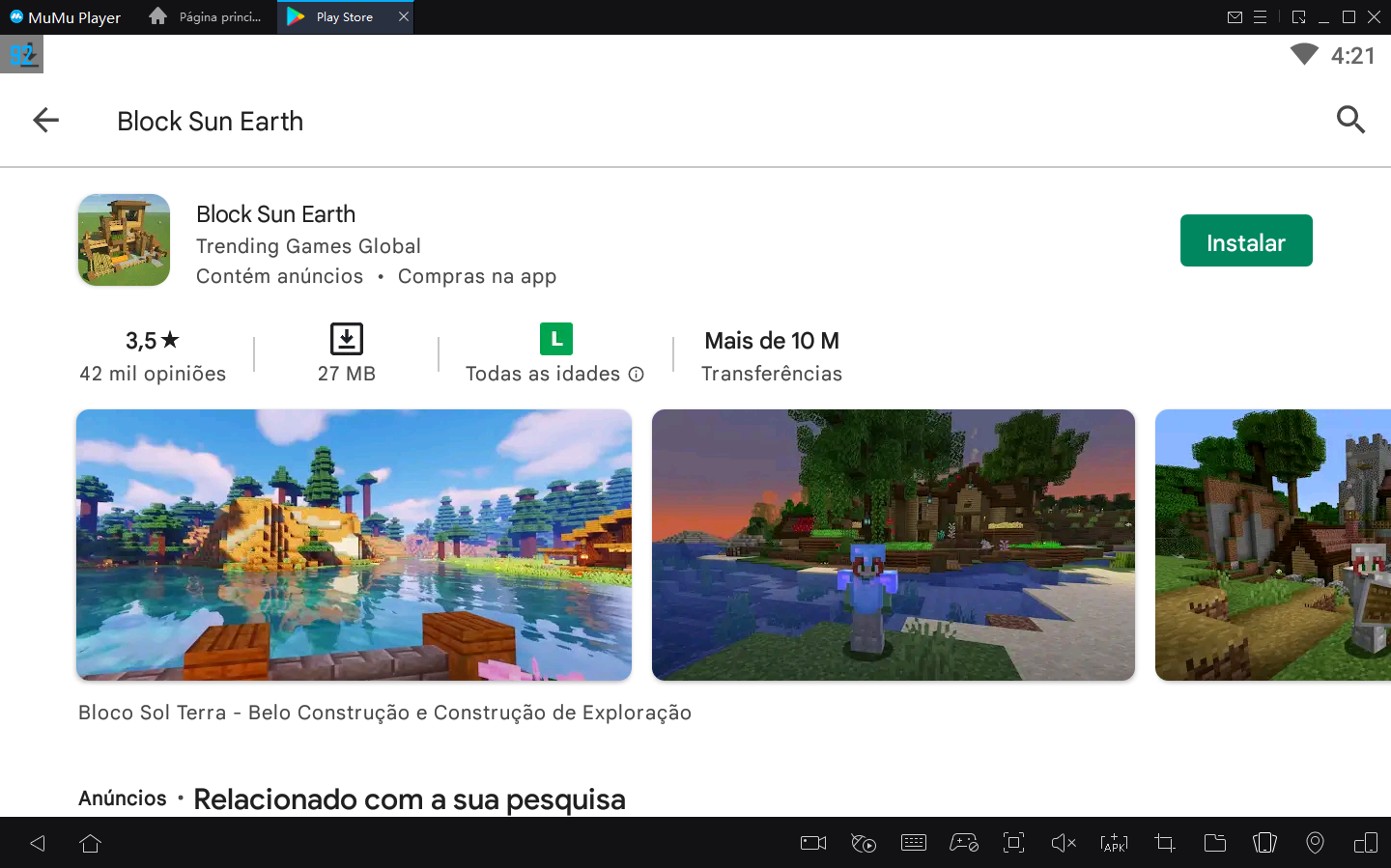Click the shake device icon
1391x868 pixels.
coord(1265,843)
